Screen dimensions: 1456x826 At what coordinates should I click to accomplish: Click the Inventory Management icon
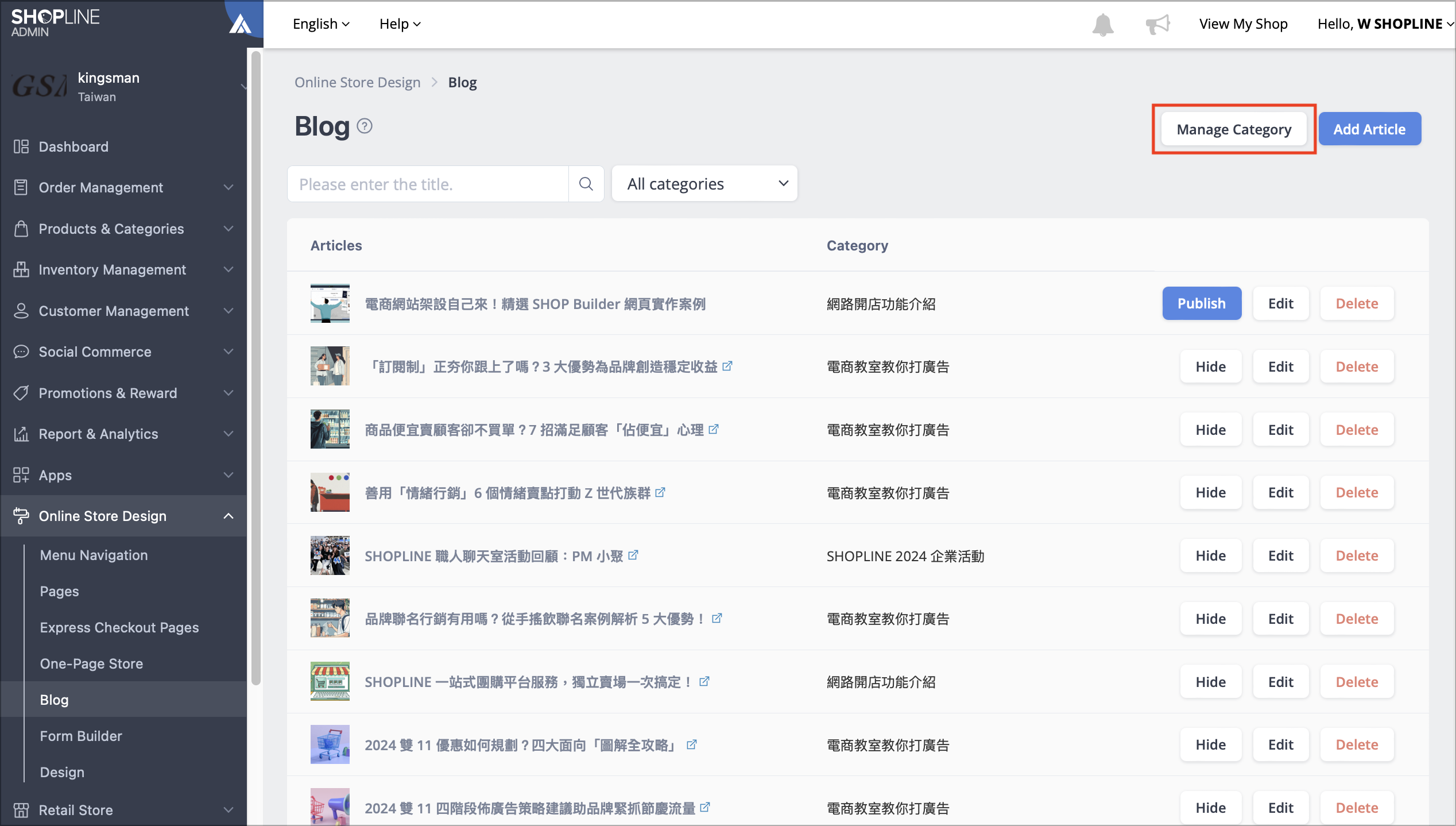pyautogui.click(x=21, y=269)
